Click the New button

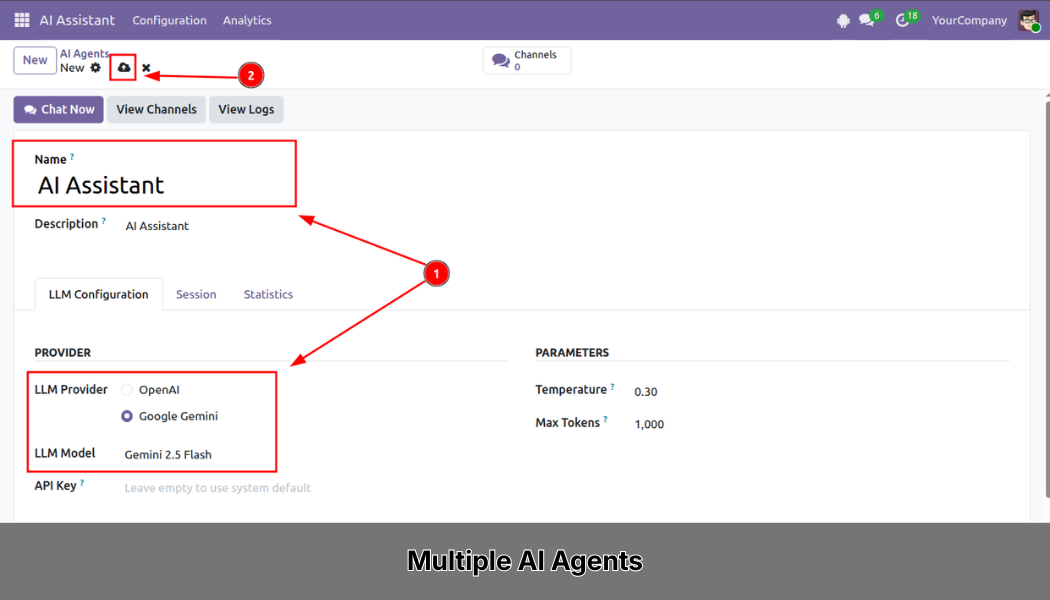(x=35, y=60)
